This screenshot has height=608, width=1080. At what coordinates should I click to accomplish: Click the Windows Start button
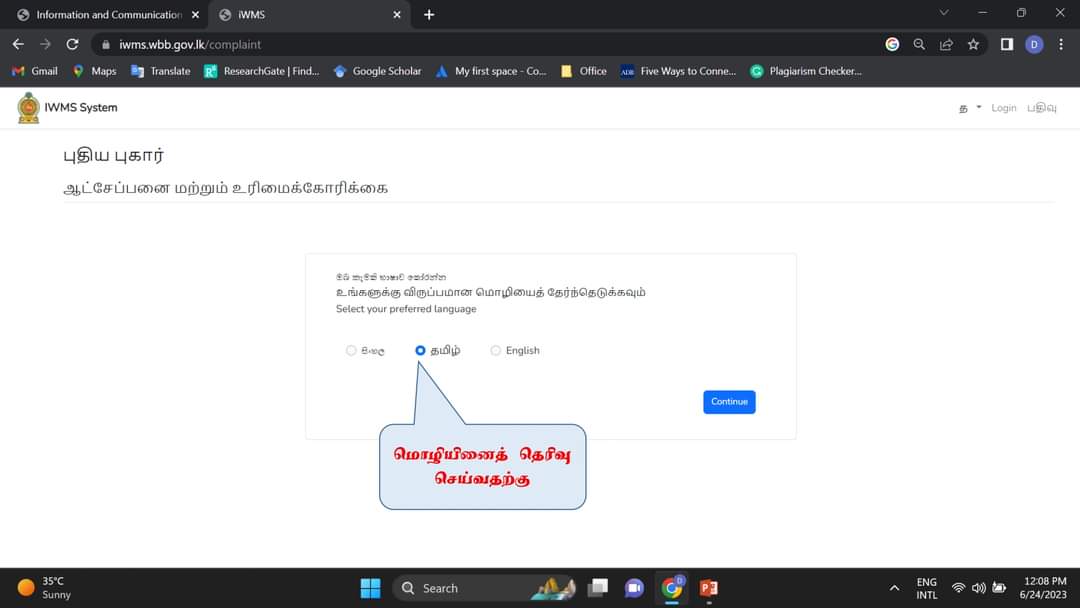tap(371, 588)
